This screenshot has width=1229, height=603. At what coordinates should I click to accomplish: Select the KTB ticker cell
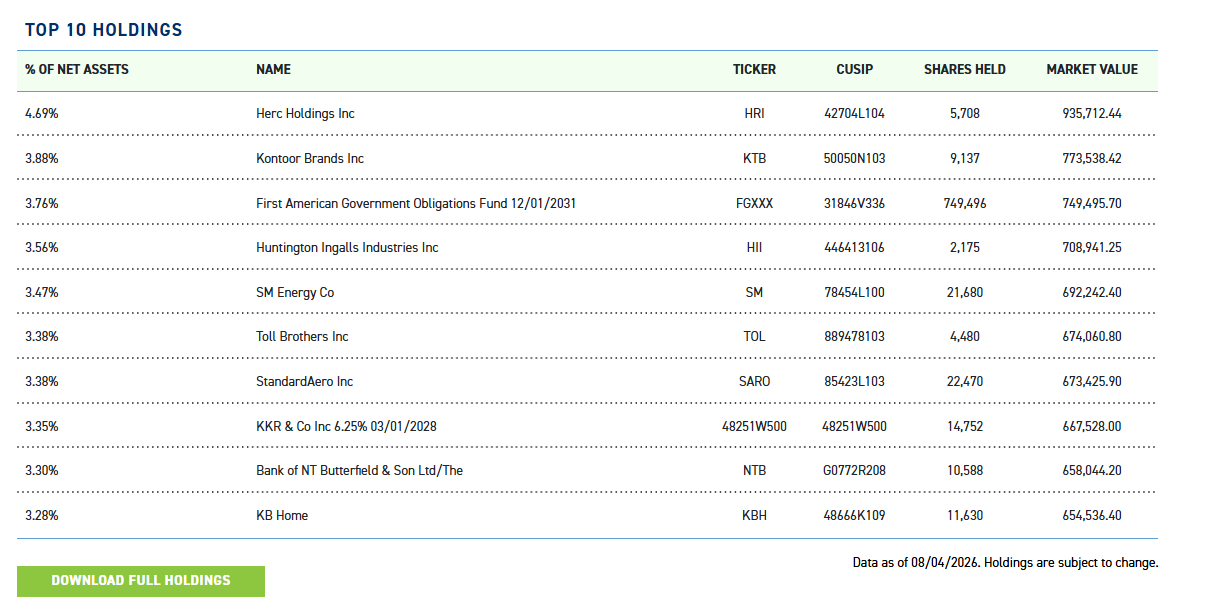coord(754,159)
